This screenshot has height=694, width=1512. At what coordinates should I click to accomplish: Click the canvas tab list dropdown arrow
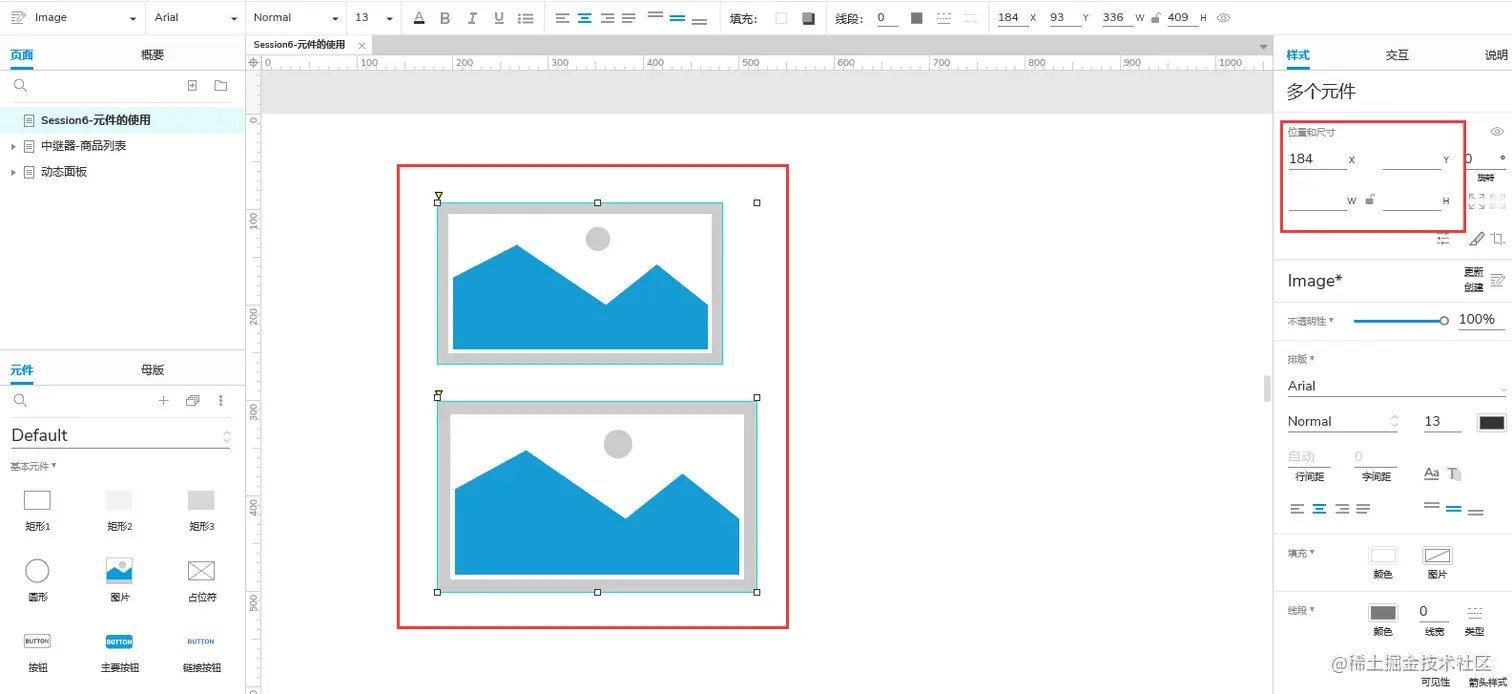pos(1263,46)
